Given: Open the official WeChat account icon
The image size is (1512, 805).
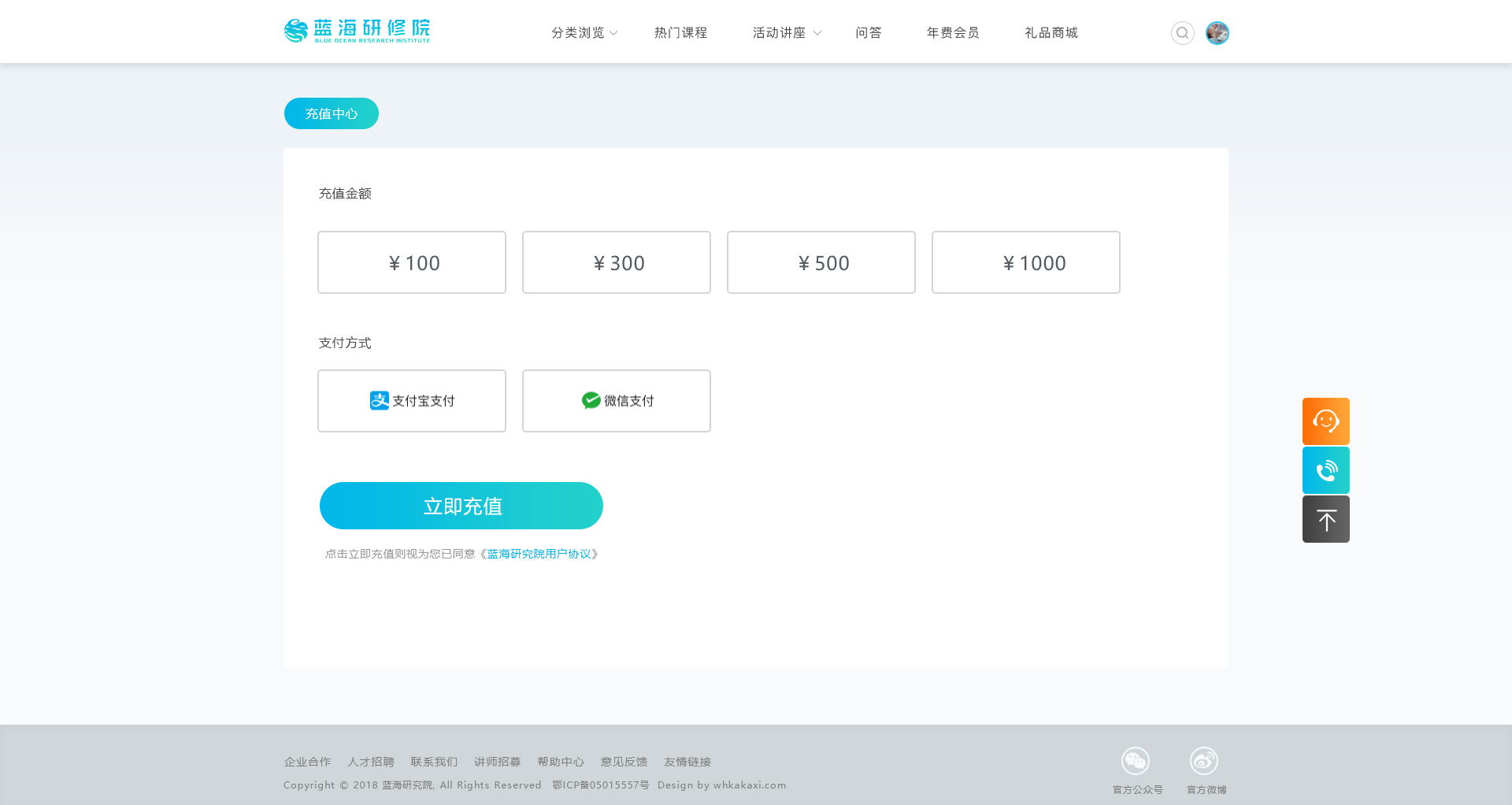Looking at the screenshot, I should 1135,761.
